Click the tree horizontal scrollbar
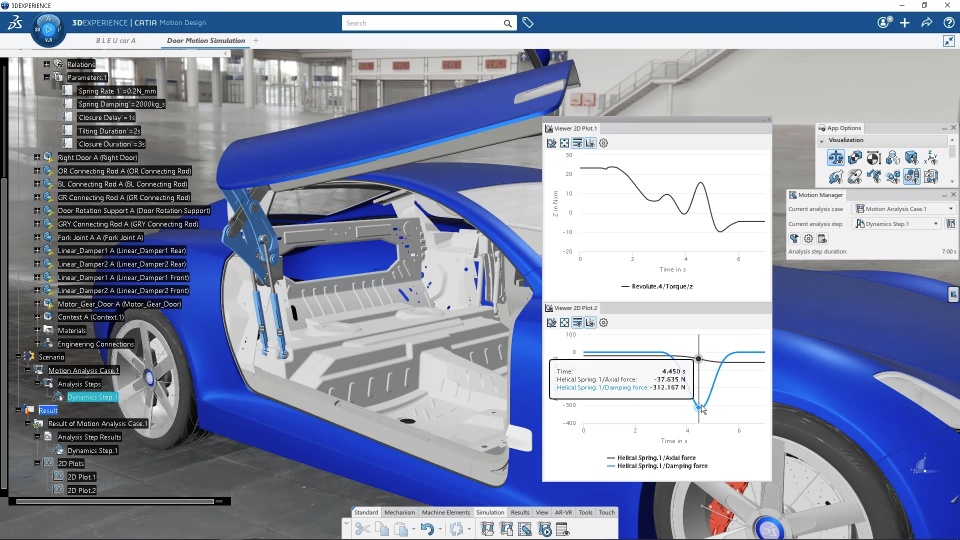The image size is (960, 540). (x=114, y=501)
